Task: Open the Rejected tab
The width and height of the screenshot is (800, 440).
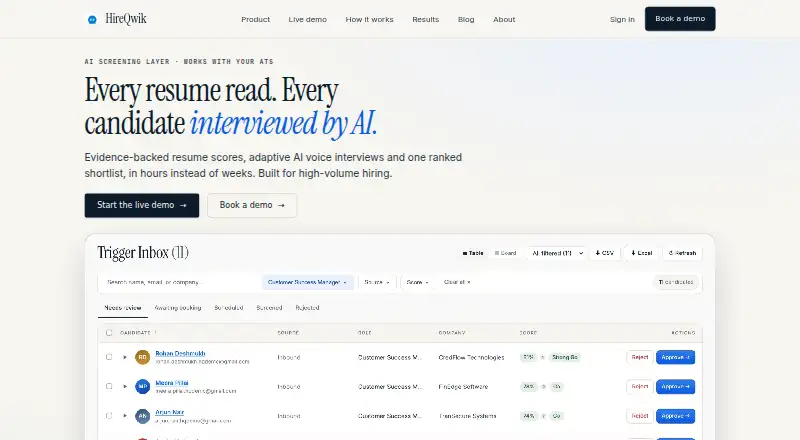Action: 307,308
